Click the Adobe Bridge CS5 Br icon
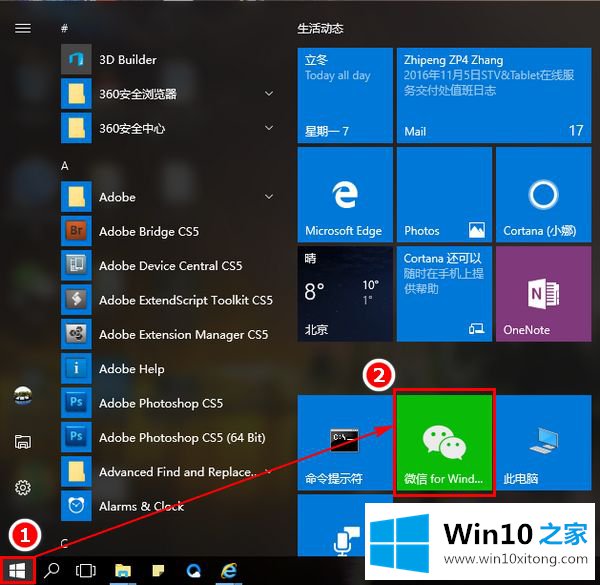 pos(76,231)
